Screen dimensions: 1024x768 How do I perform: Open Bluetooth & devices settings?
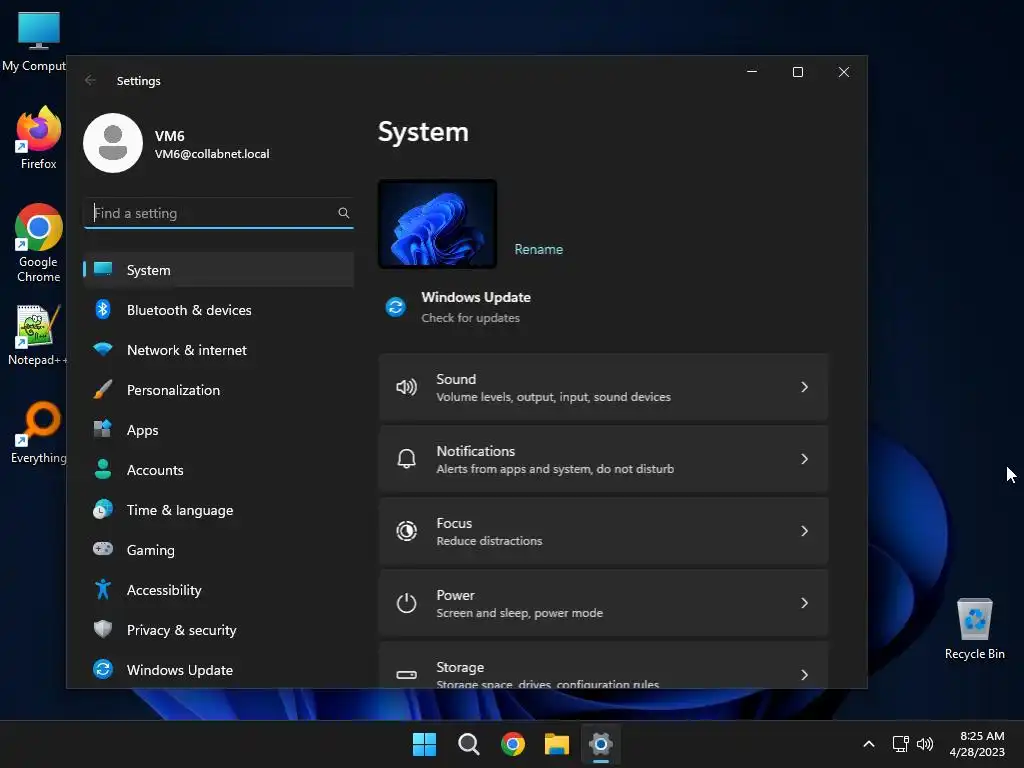[x=219, y=310]
